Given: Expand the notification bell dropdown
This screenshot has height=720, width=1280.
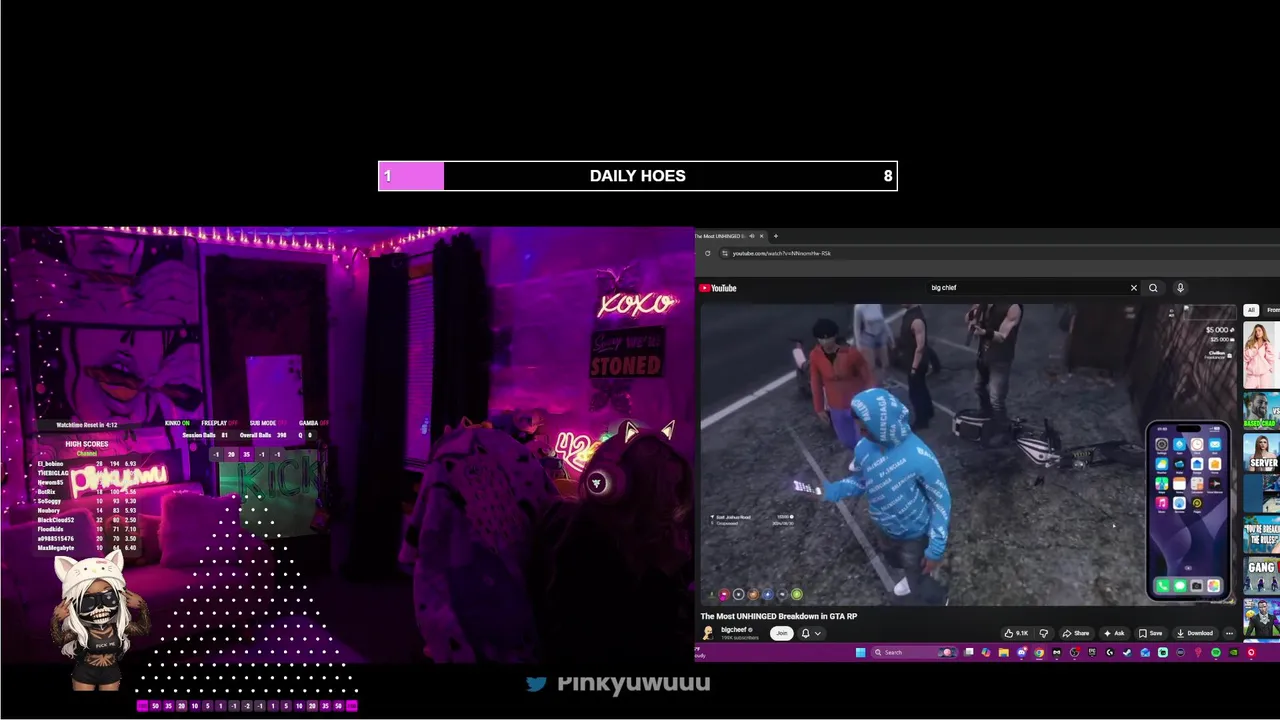Looking at the screenshot, I should pos(811,633).
